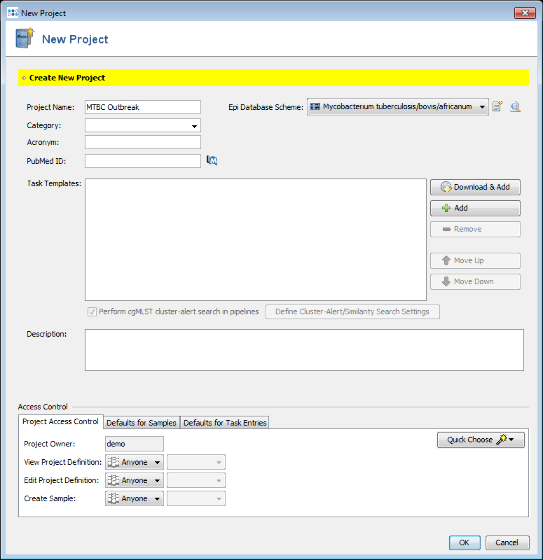This screenshot has height=560, width=543.
Task: Click the Add task template button
Action: tap(475, 208)
